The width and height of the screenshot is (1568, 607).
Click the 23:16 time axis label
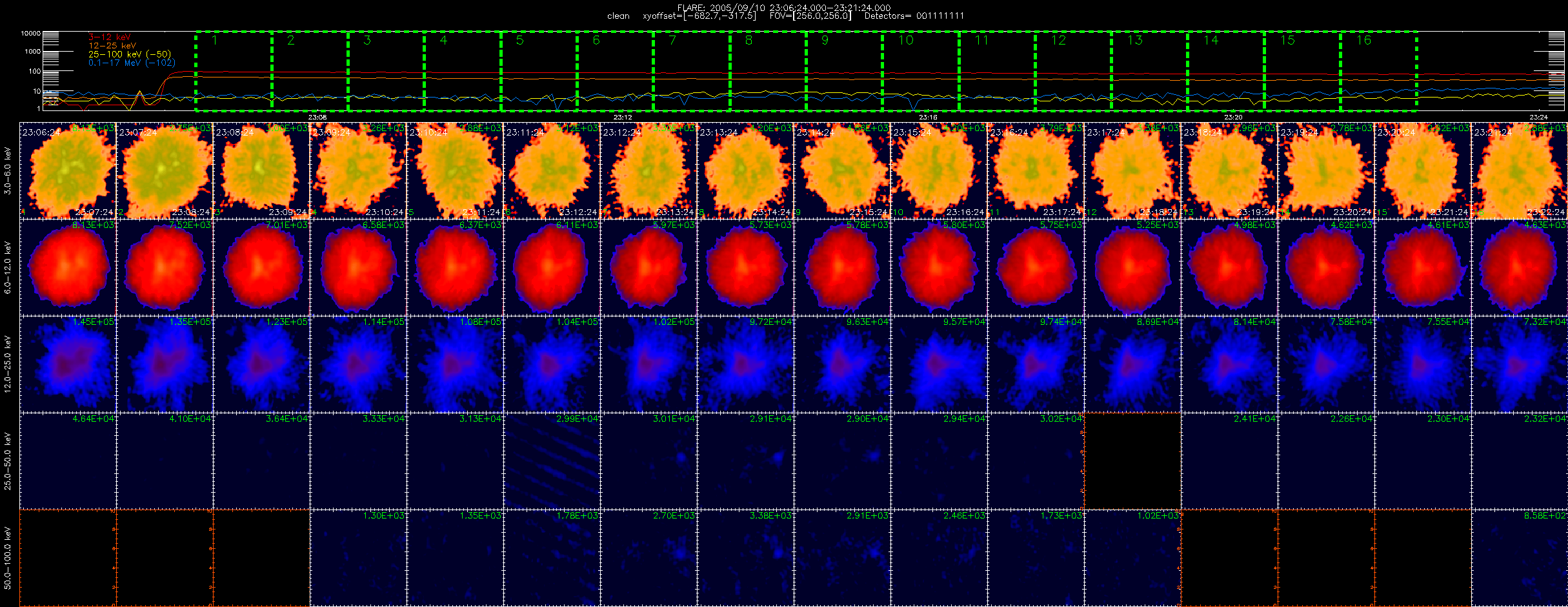click(928, 118)
